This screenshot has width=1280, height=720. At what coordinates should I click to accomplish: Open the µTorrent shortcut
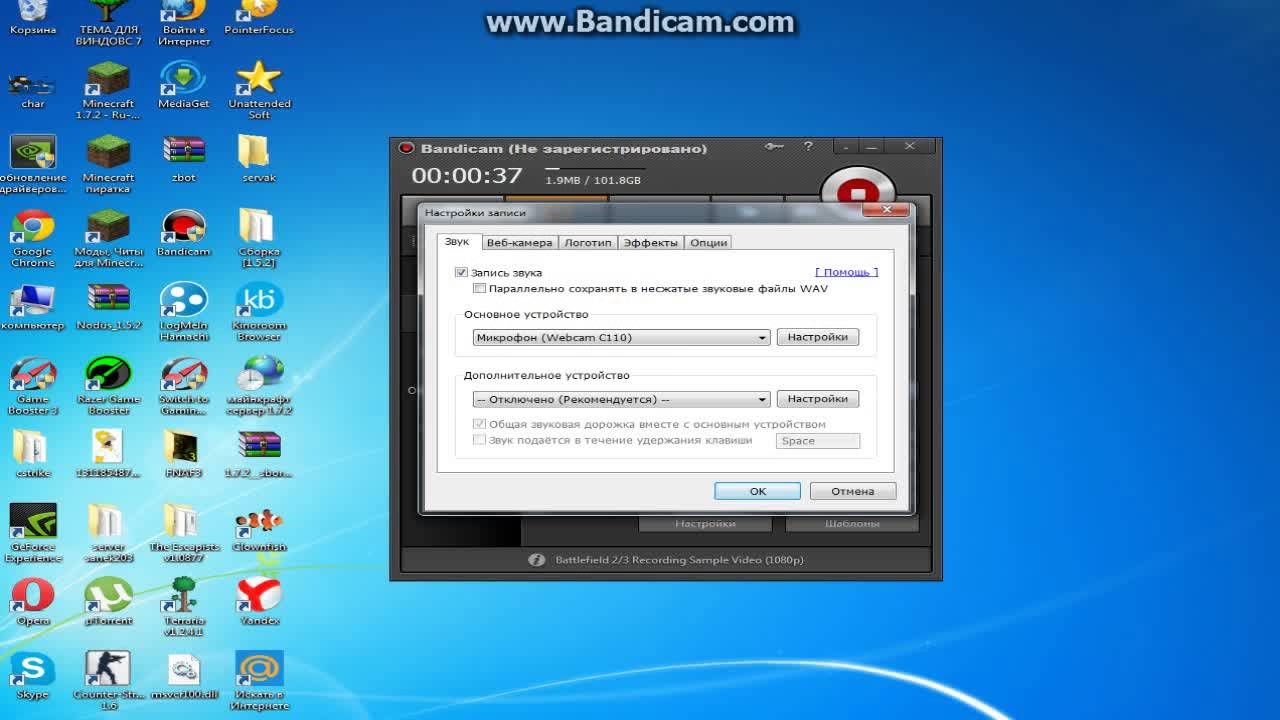coord(108,602)
